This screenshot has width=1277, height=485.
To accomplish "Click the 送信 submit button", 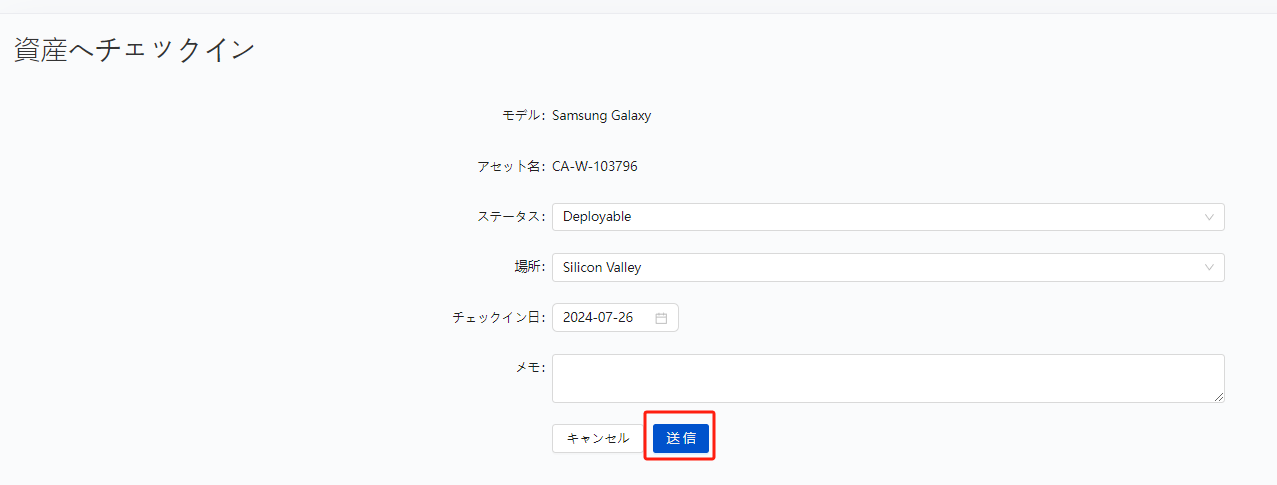I will (681, 438).
